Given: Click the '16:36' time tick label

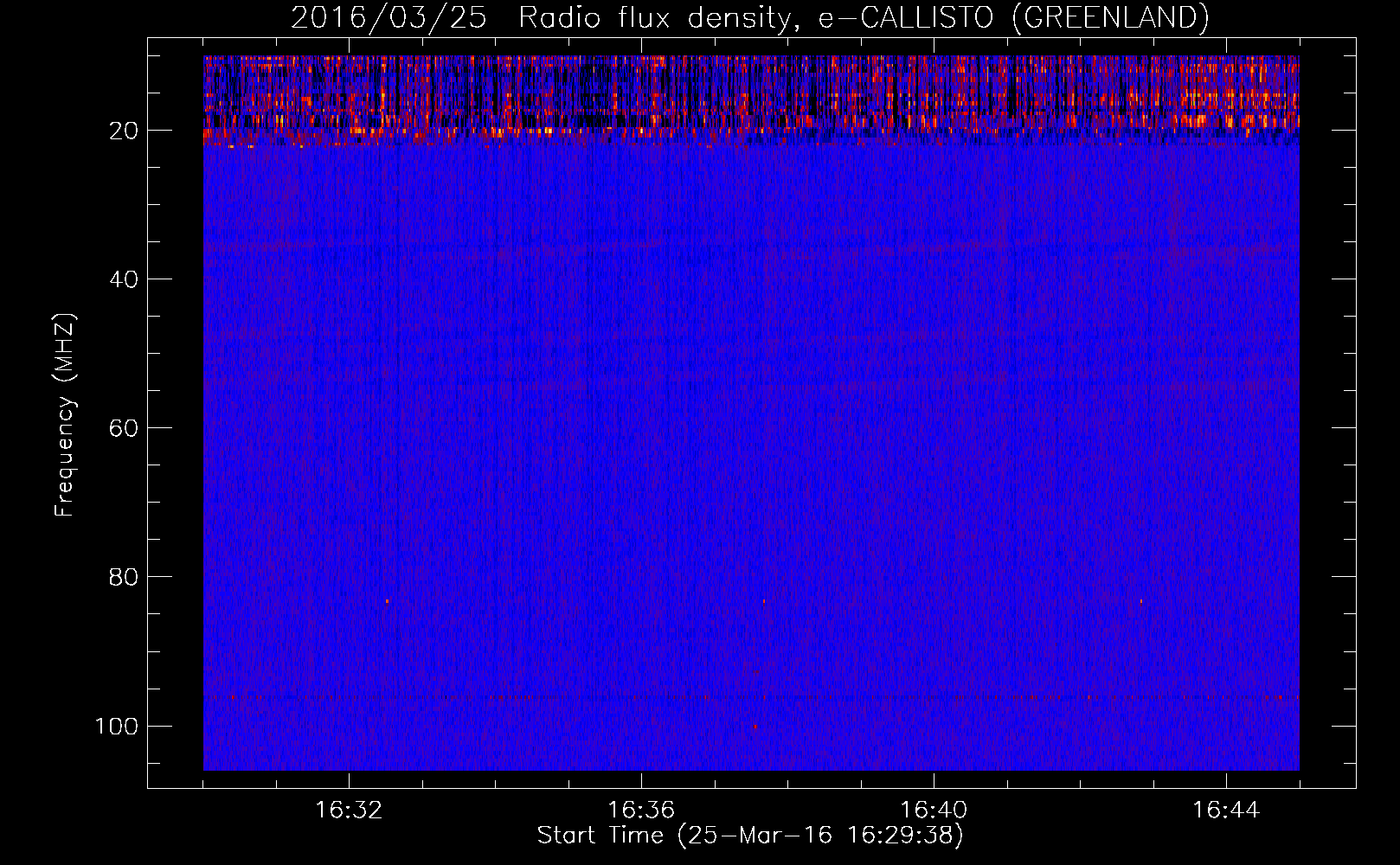Looking at the screenshot, I should click(641, 811).
